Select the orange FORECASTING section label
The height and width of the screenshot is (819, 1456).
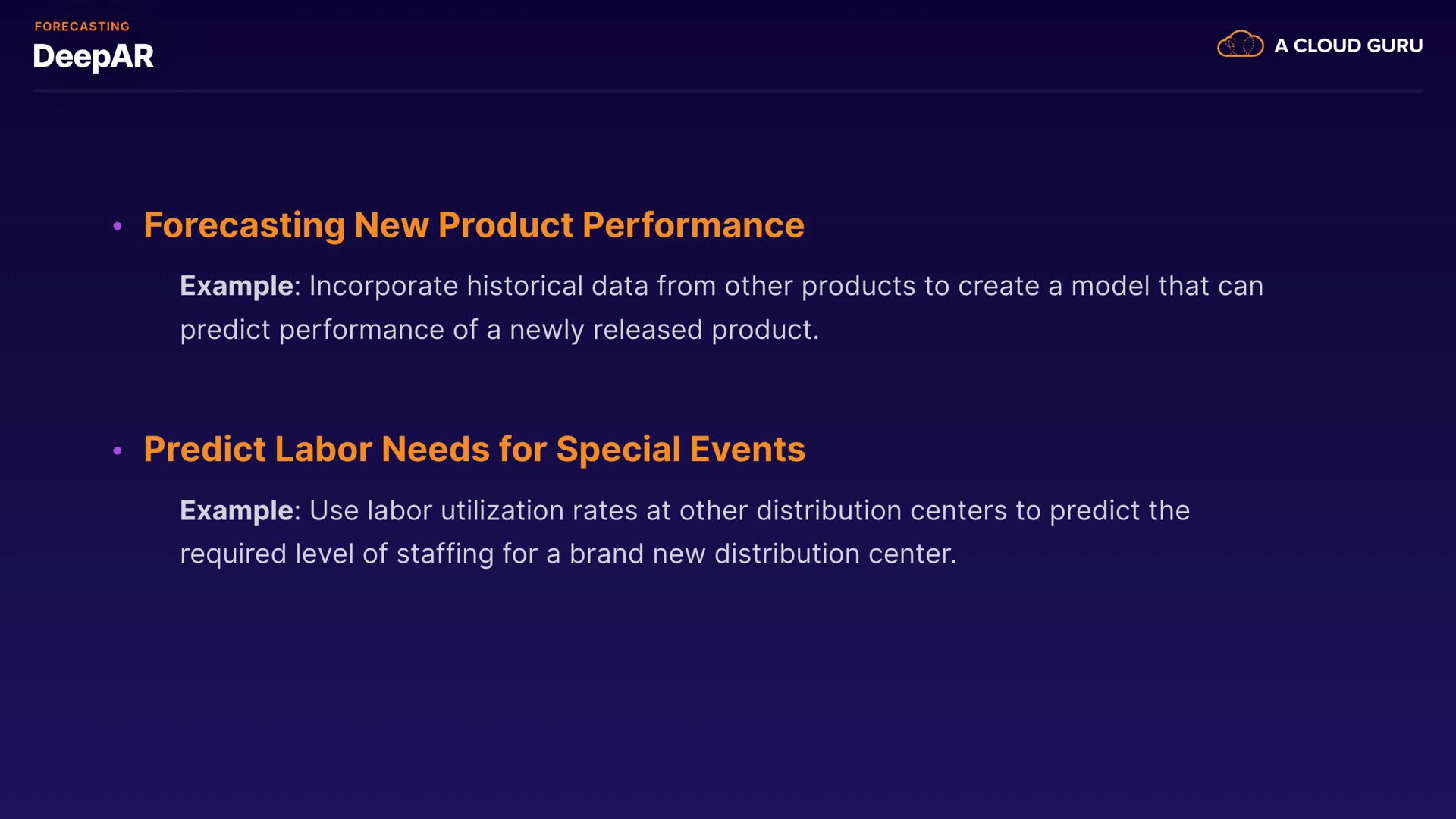point(82,27)
